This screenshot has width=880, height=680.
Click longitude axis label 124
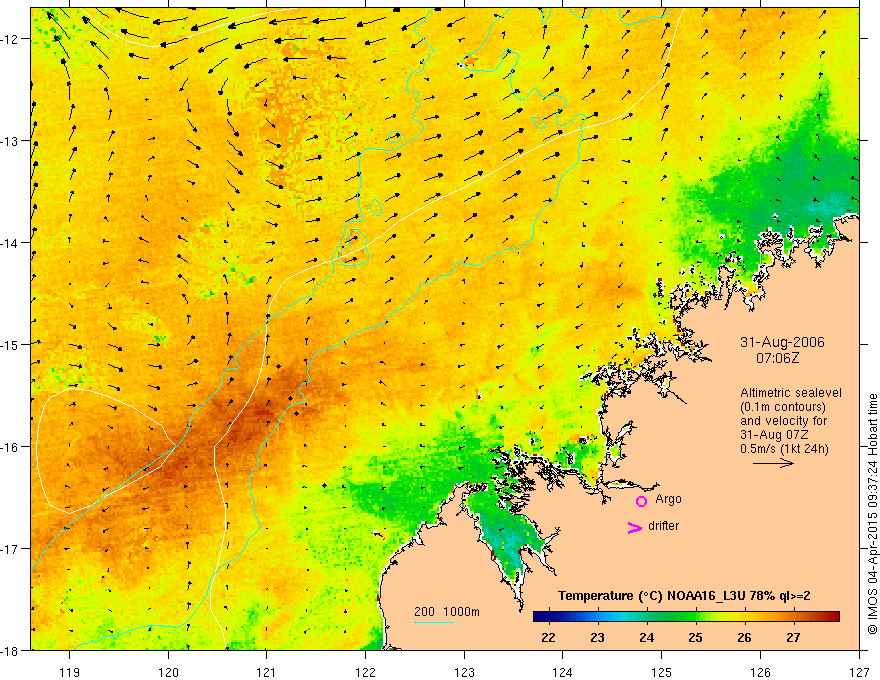563,672
